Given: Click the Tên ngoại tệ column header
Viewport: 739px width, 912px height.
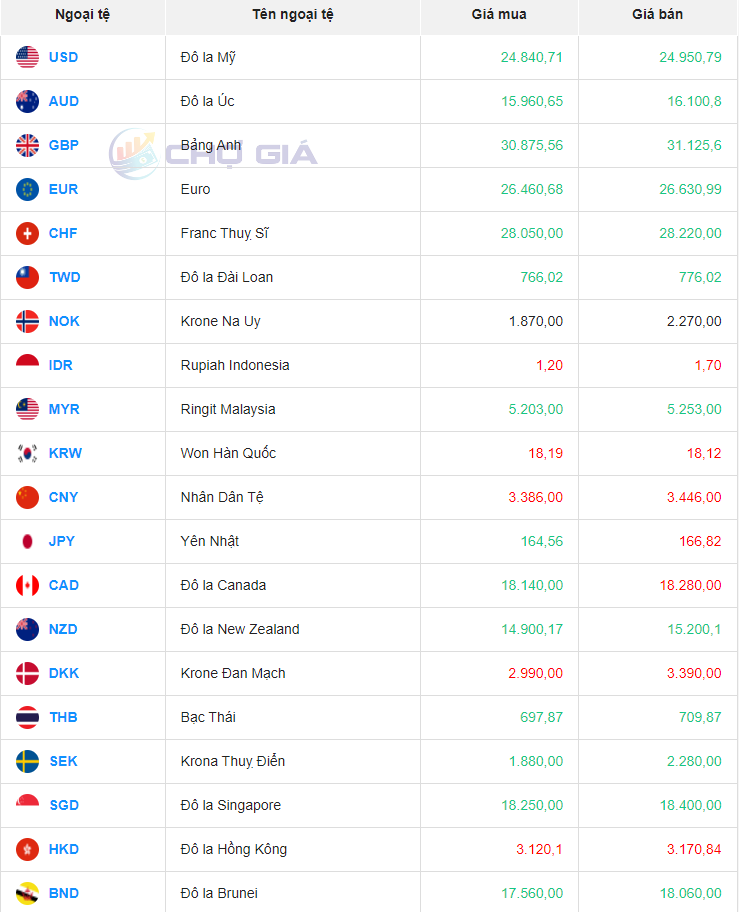Looking at the screenshot, I should [293, 15].
